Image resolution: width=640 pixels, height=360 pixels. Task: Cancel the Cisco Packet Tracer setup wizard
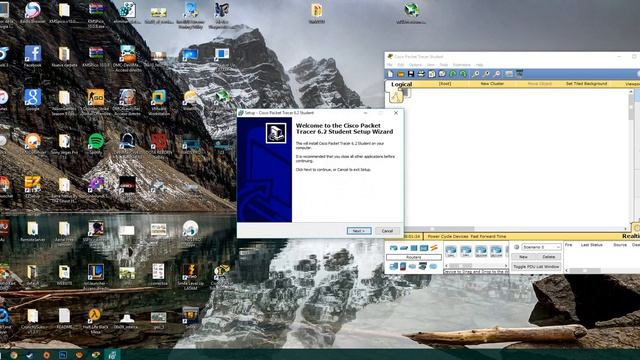tap(387, 231)
